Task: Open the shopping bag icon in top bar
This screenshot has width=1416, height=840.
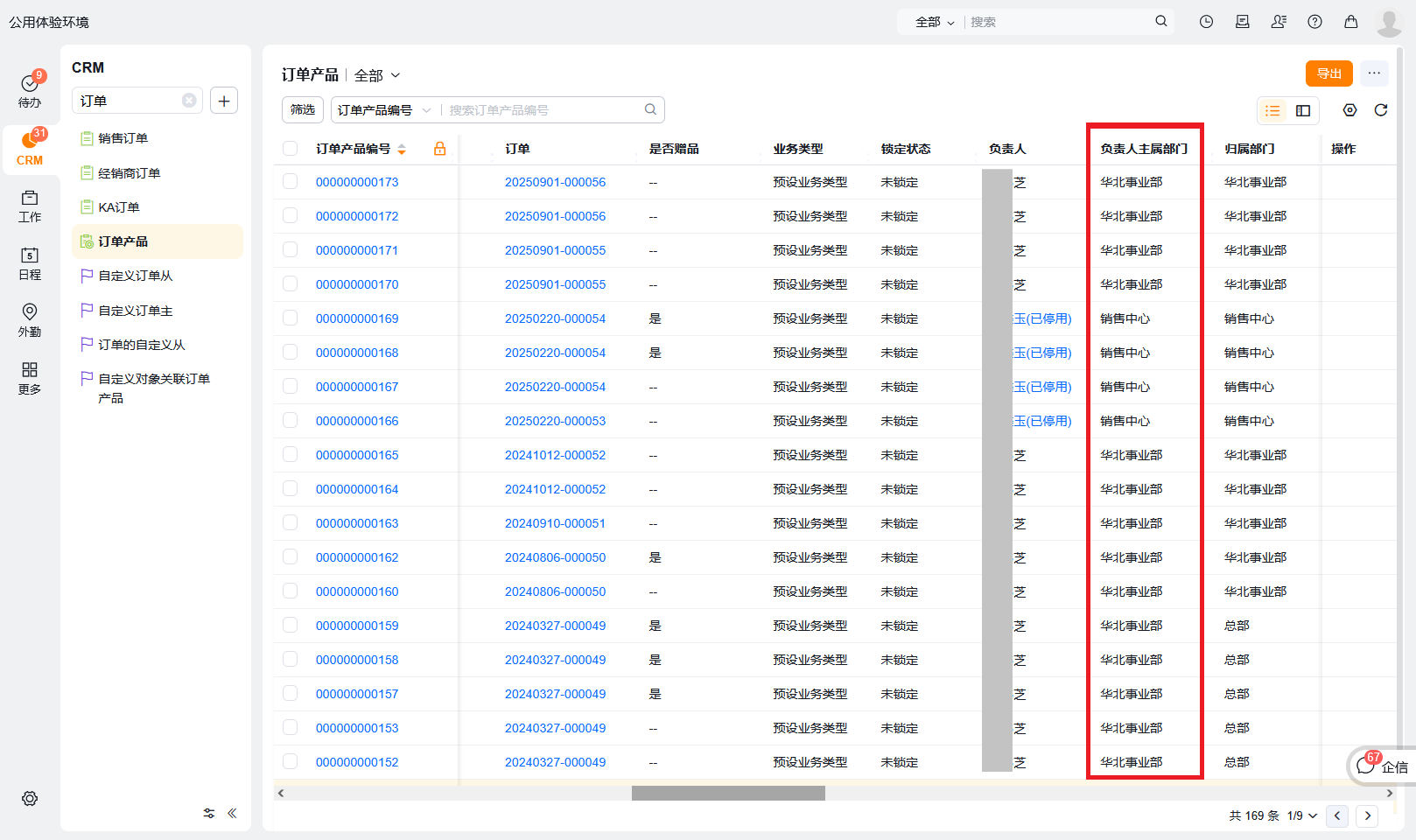Action: click(1350, 21)
